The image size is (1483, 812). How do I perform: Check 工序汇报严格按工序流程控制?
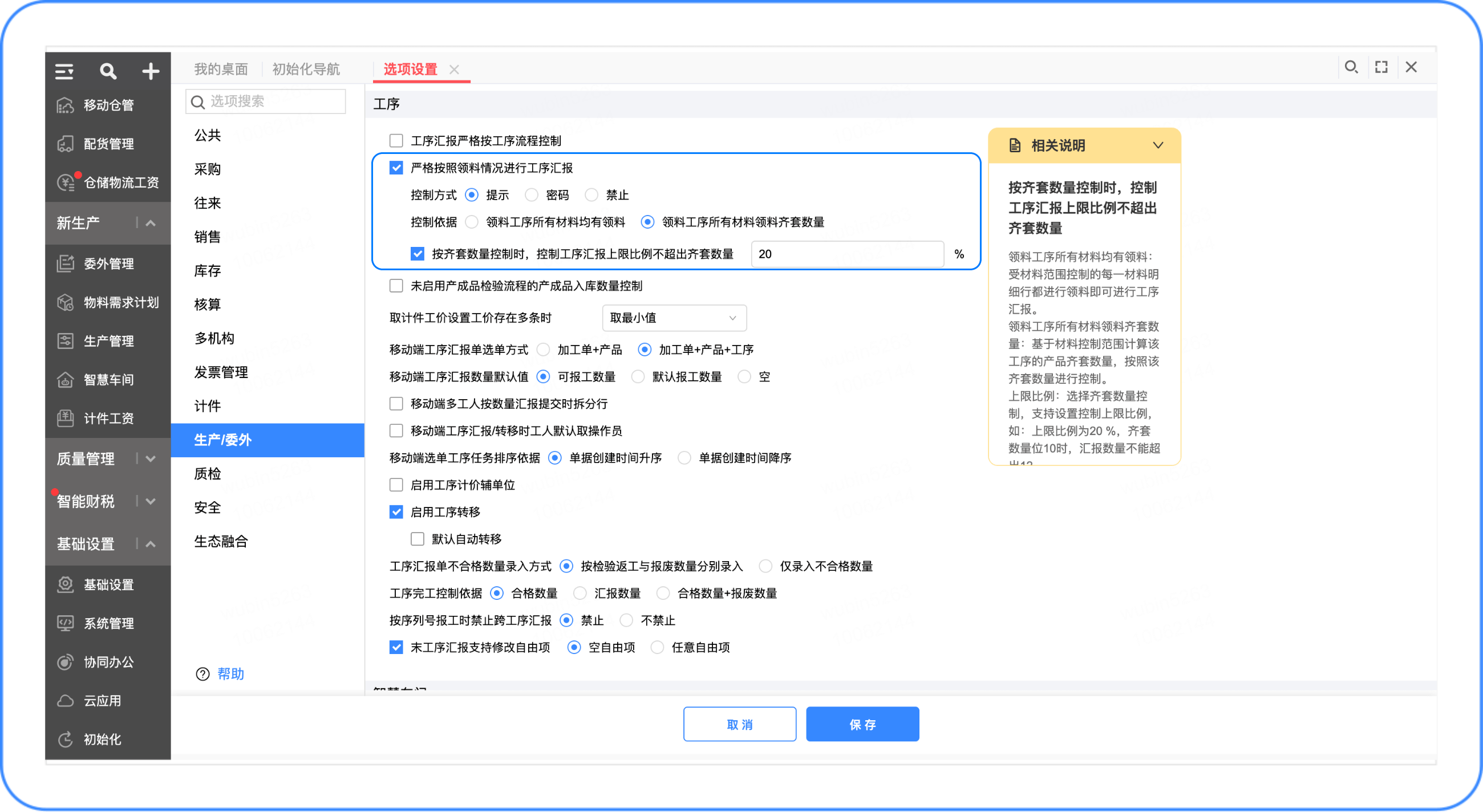pos(396,141)
